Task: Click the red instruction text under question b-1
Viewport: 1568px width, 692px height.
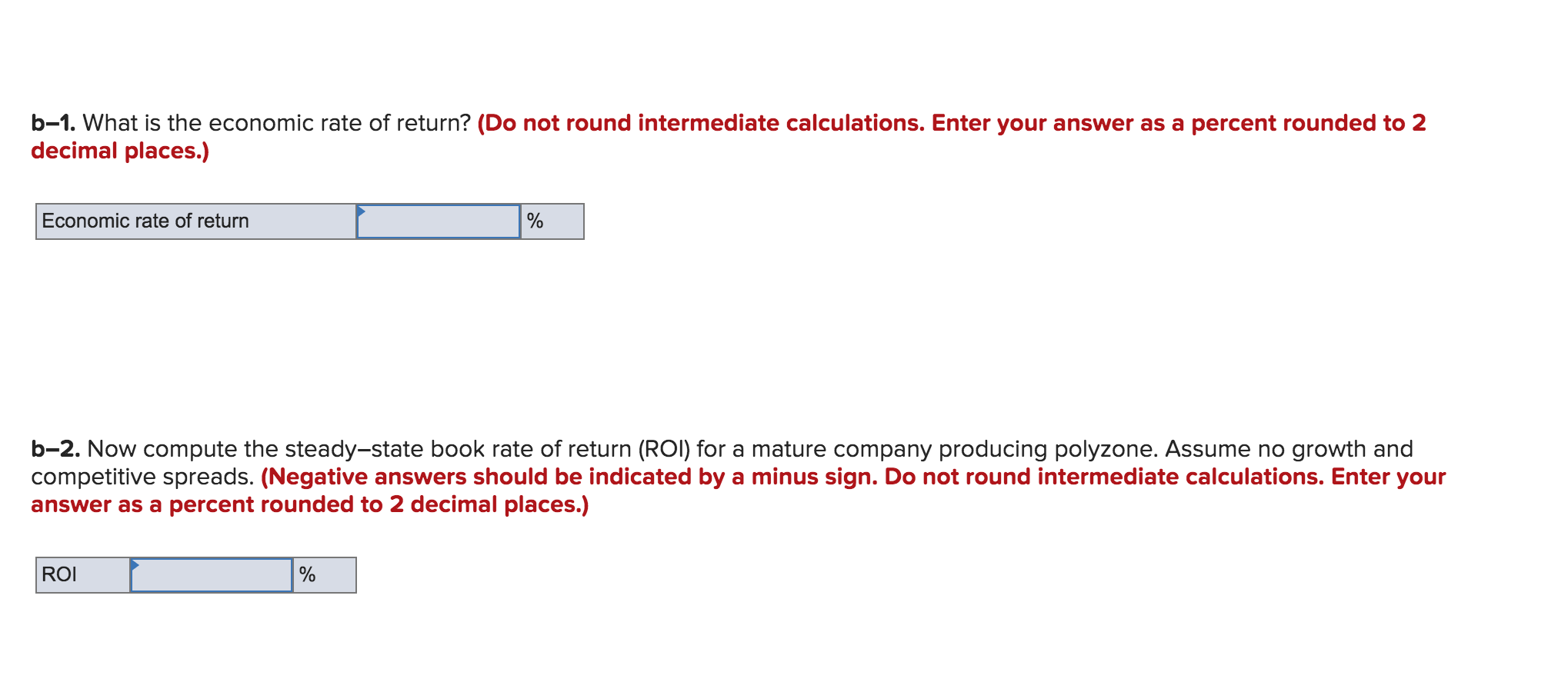Action: pyautogui.click(x=946, y=123)
